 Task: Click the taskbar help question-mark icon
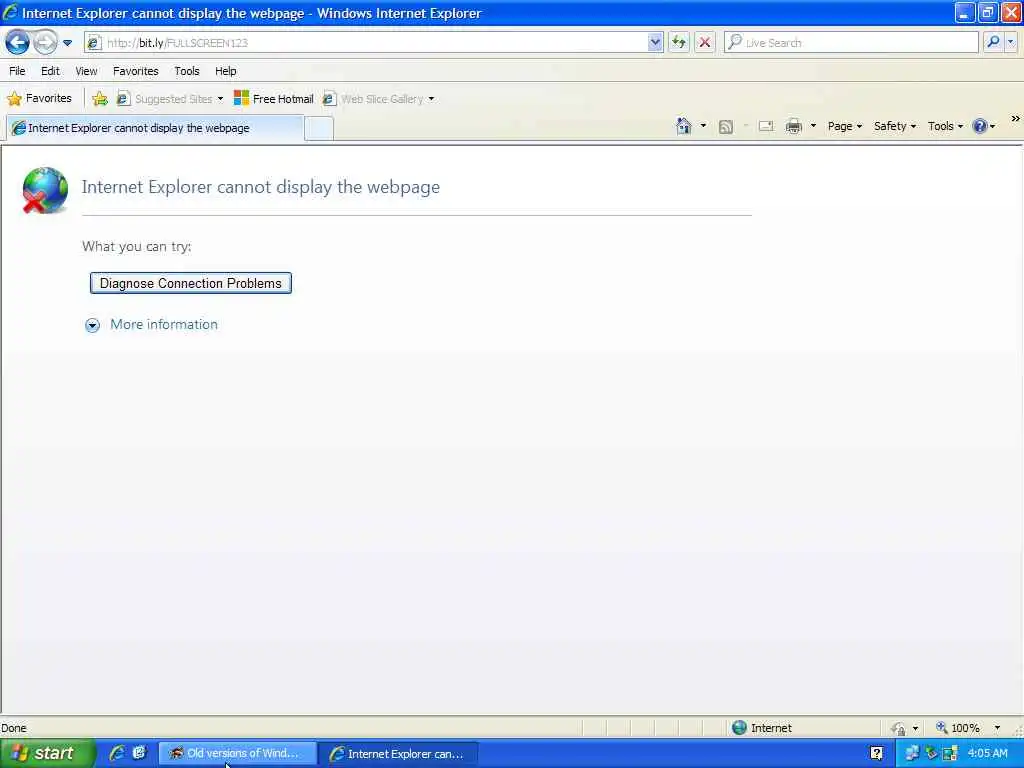(x=876, y=754)
